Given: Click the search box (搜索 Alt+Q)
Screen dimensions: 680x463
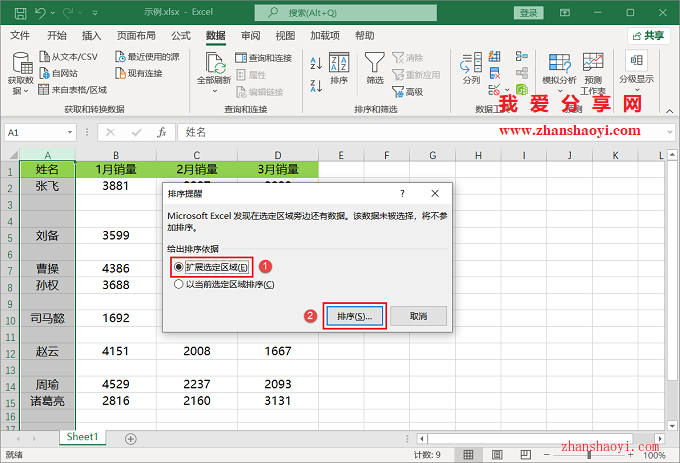Looking at the screenshot, I should point(346,13).
